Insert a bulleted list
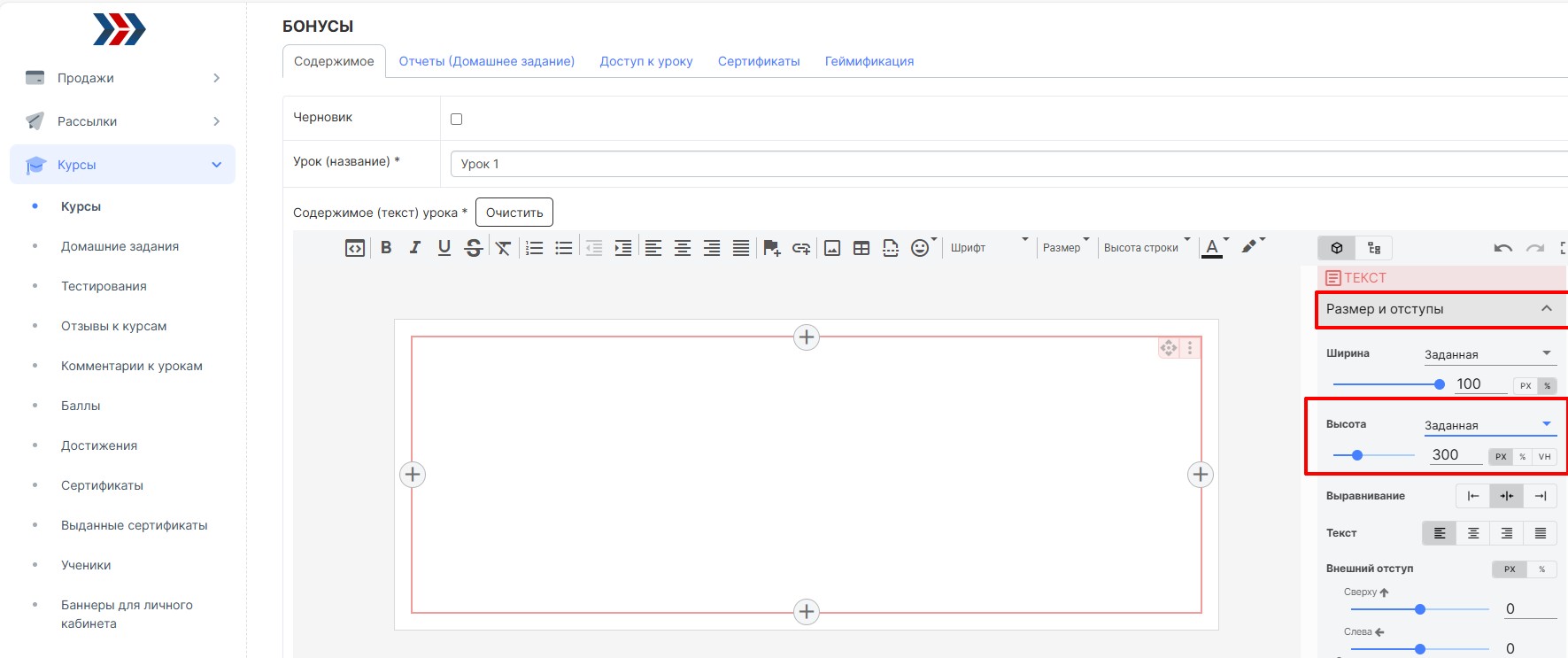 click(564, 248)
